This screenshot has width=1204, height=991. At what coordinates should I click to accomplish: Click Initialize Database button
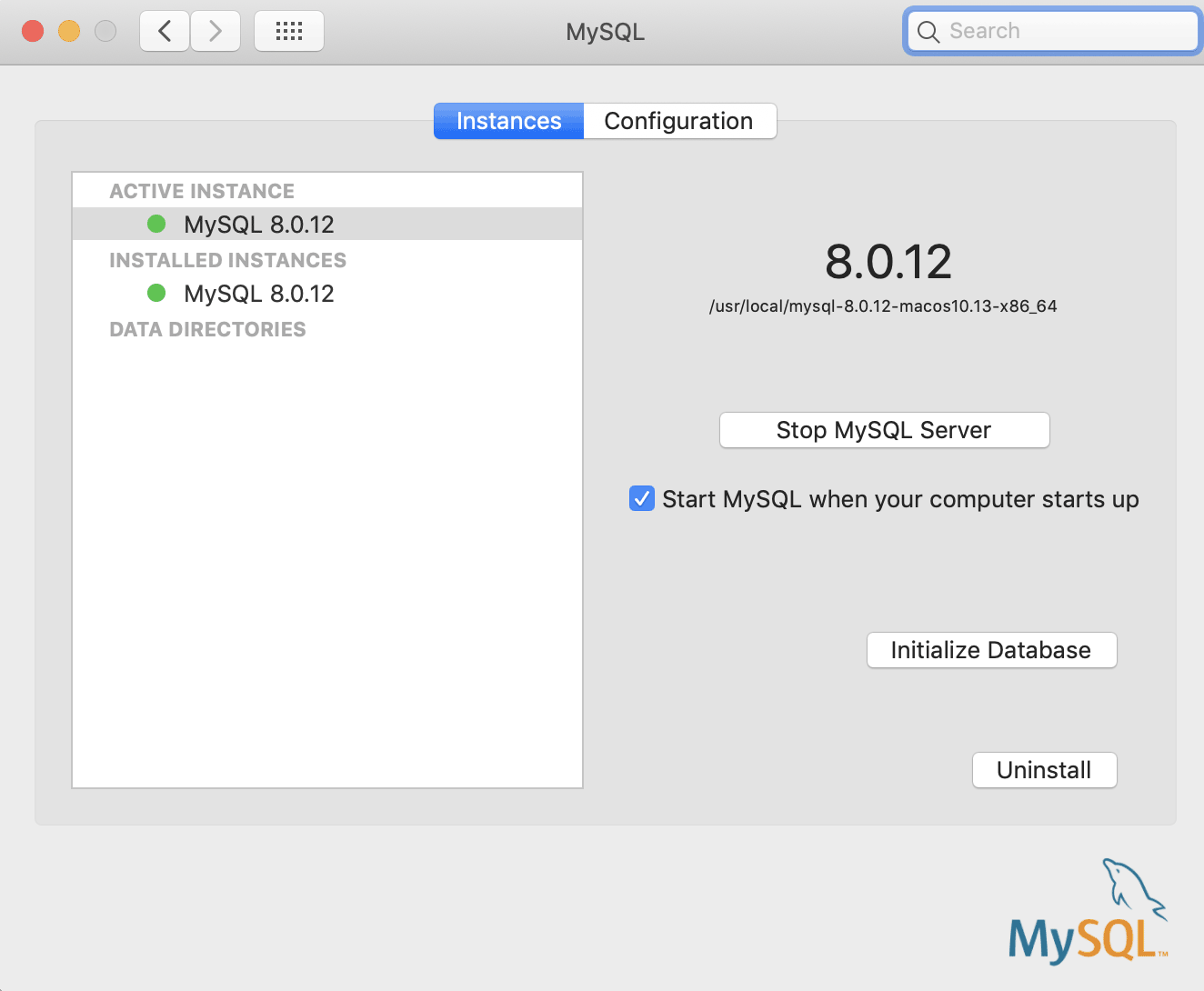(x=991, y=650)
